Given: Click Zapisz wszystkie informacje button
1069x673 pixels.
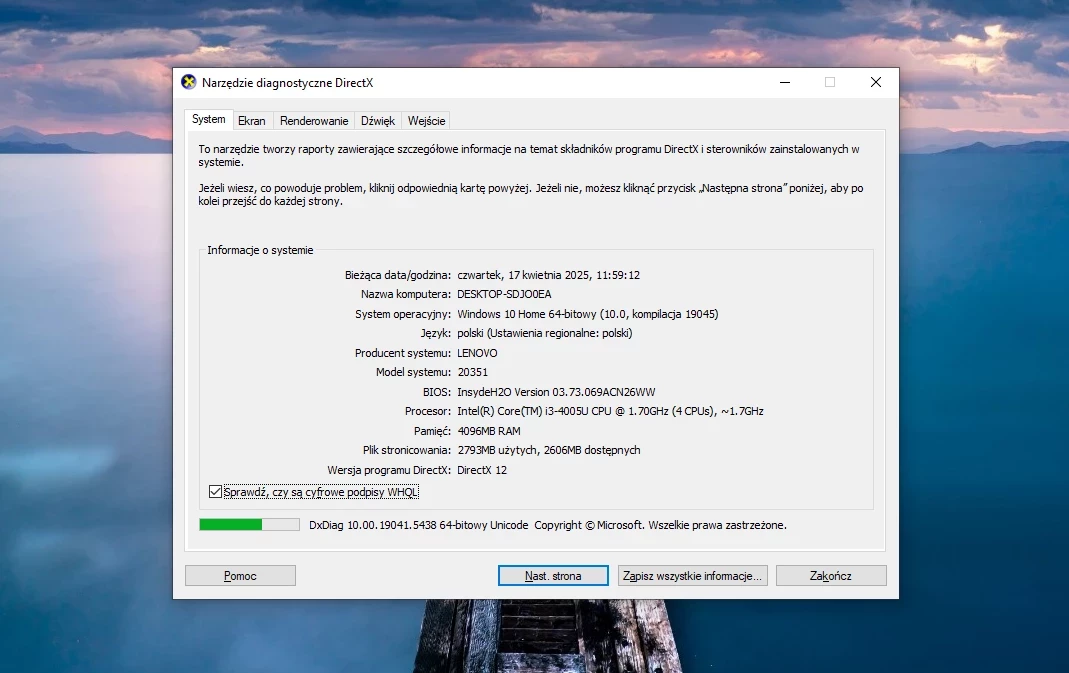Looking at the screenshot, I should 693,575.
